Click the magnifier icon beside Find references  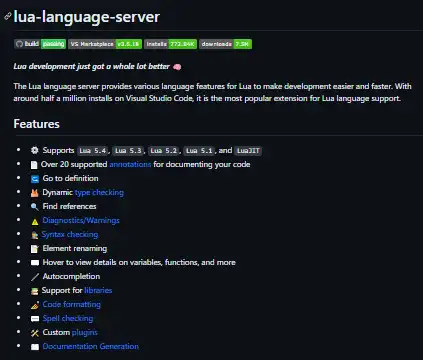pos(35,207)
